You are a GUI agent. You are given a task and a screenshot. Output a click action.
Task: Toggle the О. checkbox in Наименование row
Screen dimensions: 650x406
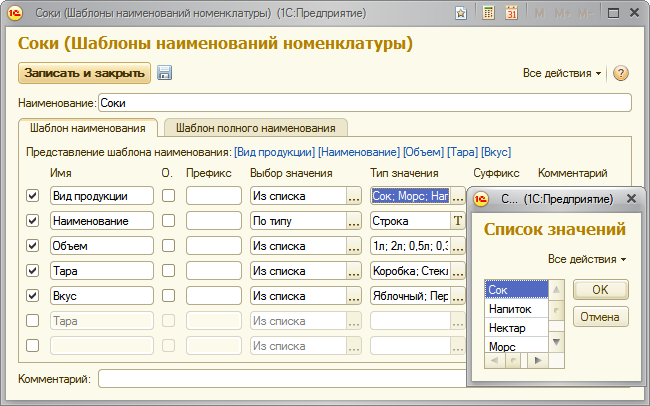point(168,221)
